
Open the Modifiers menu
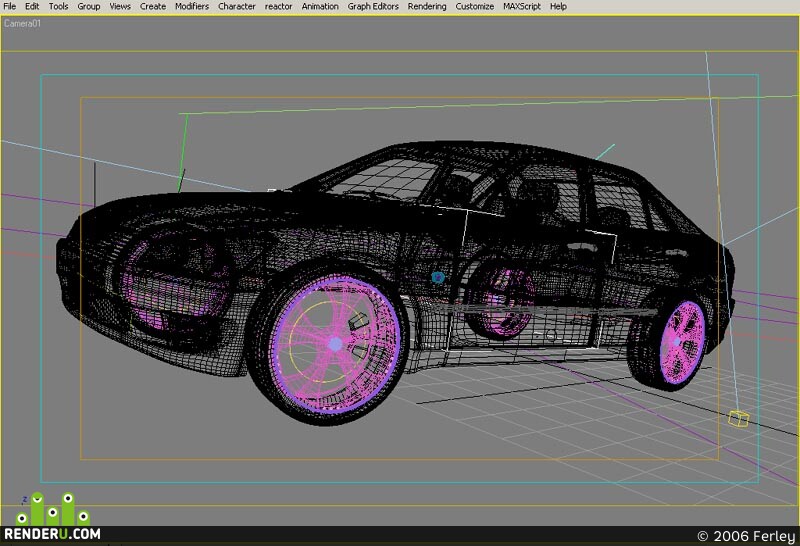pos(192,6)
